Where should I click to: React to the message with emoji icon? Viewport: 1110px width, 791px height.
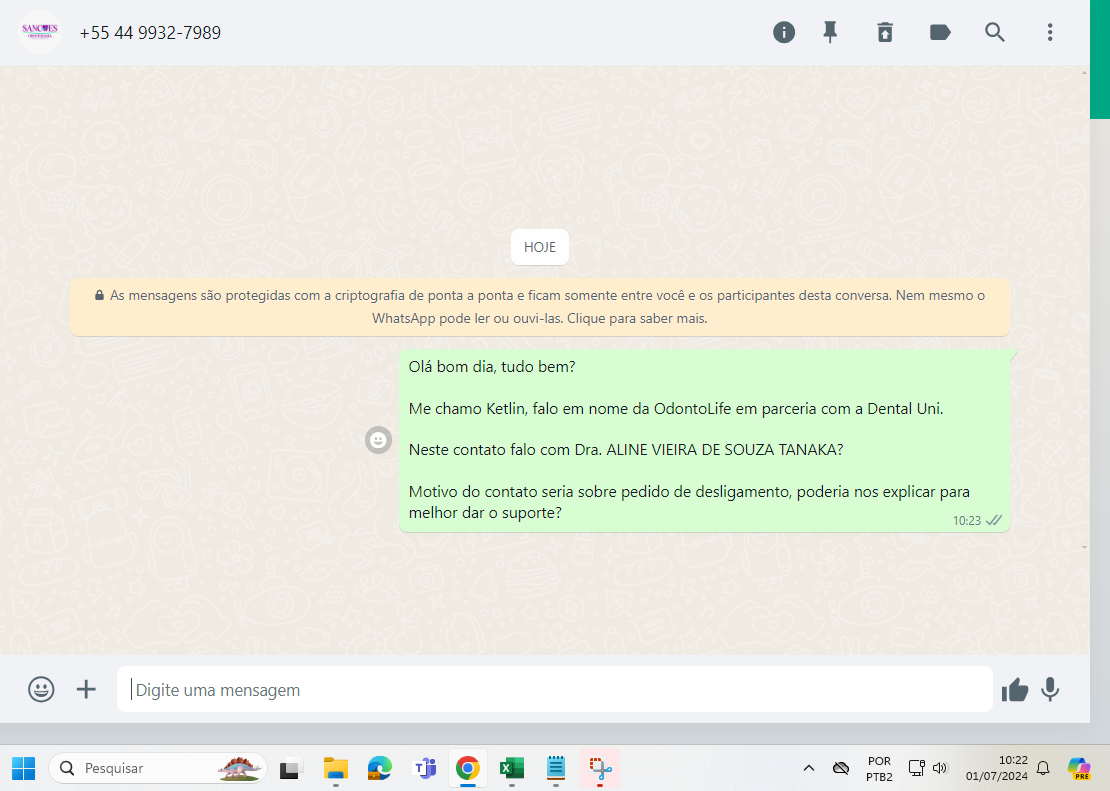[x=378, y=440]
